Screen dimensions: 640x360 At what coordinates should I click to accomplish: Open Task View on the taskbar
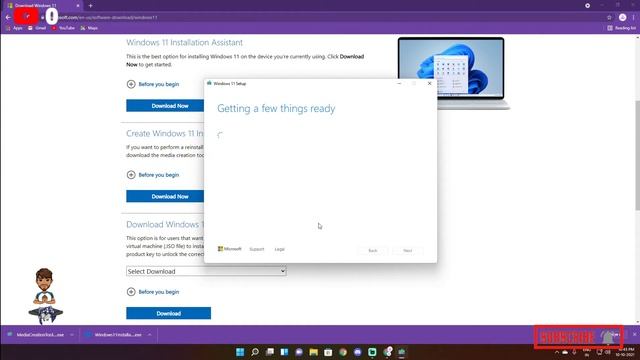(269, 352)
